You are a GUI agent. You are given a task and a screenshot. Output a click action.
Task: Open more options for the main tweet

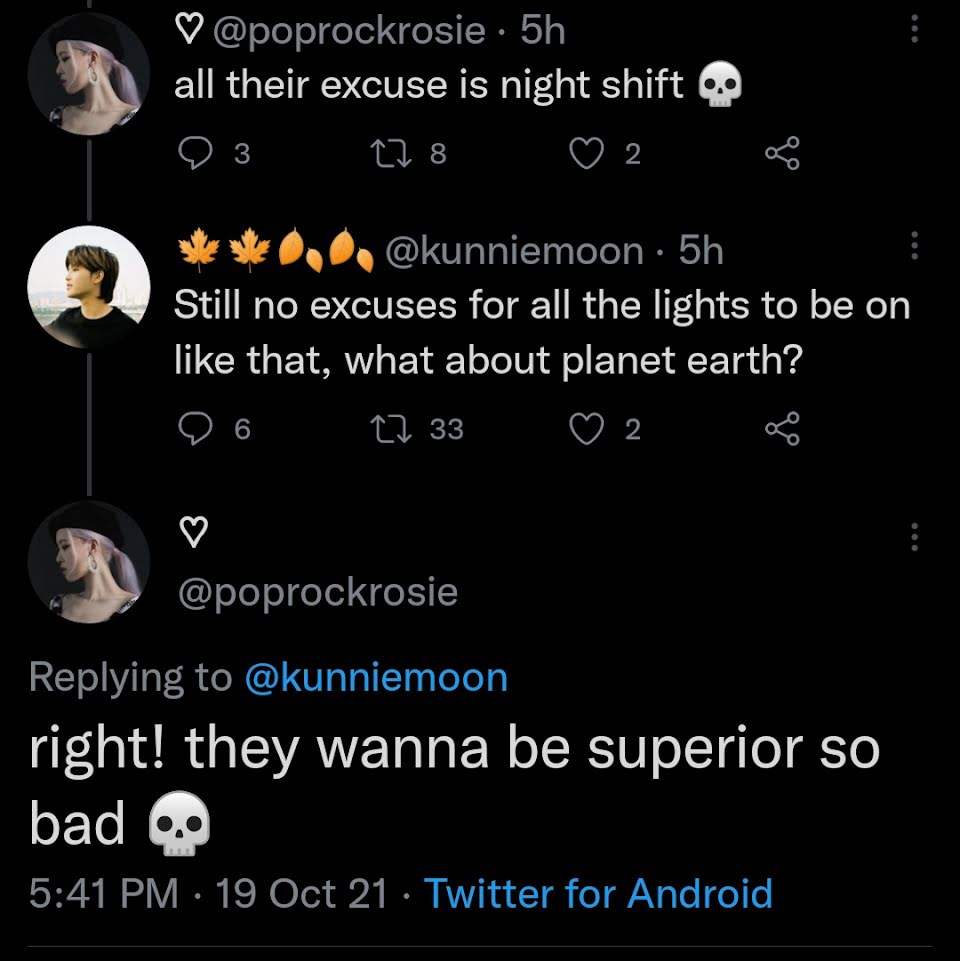[914, 537]
